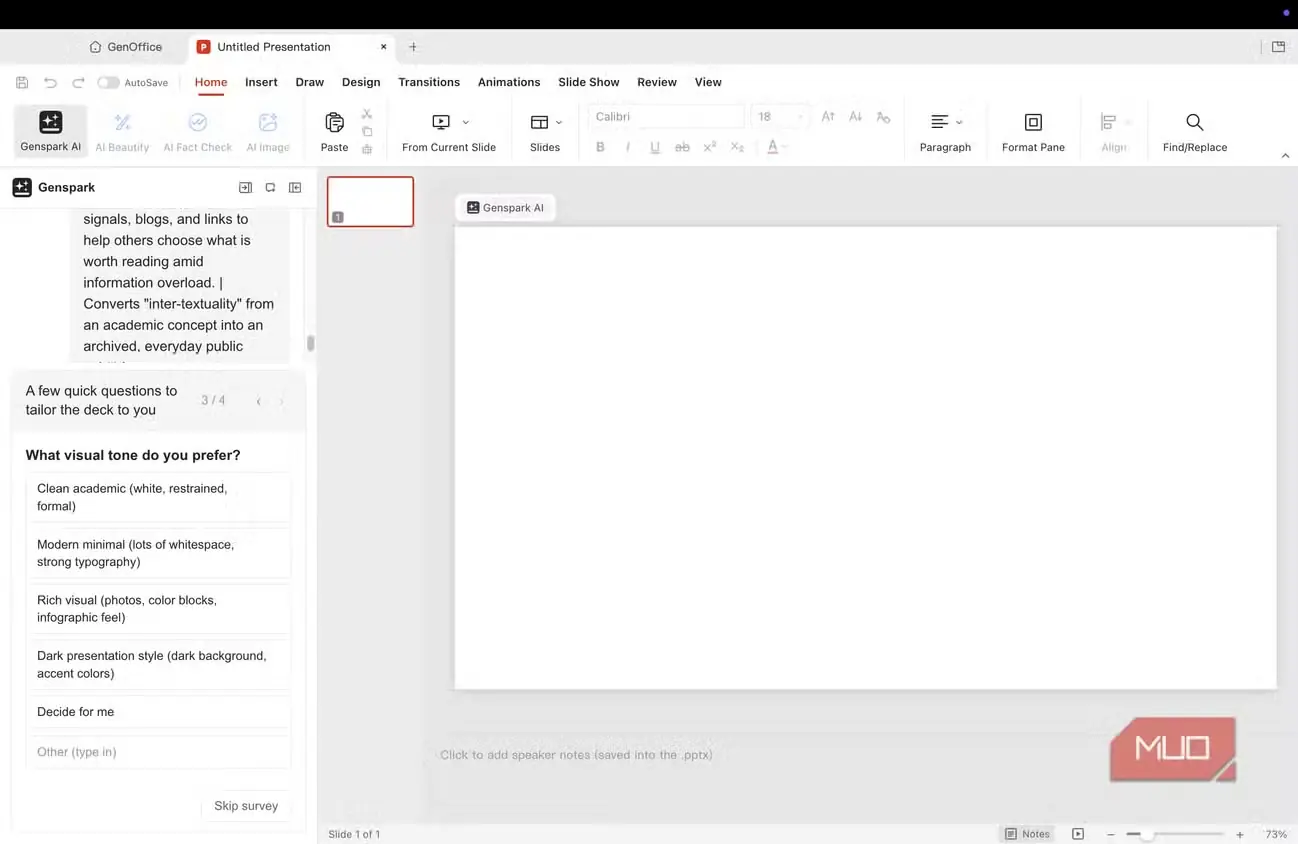The image size is (1298, 844).
Task: Toggle the AutoSave switch
Action: (x=108, y=82)
